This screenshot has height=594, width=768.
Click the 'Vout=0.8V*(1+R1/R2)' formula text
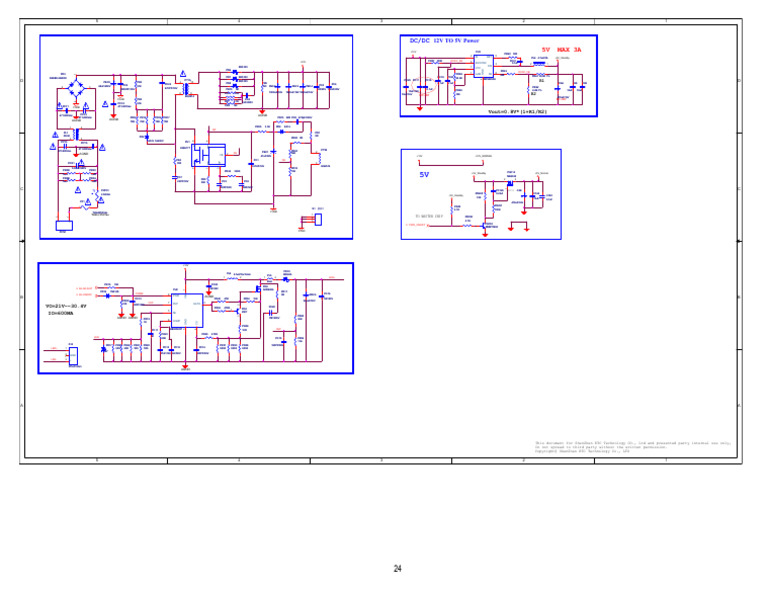click(x=517, y=112)
